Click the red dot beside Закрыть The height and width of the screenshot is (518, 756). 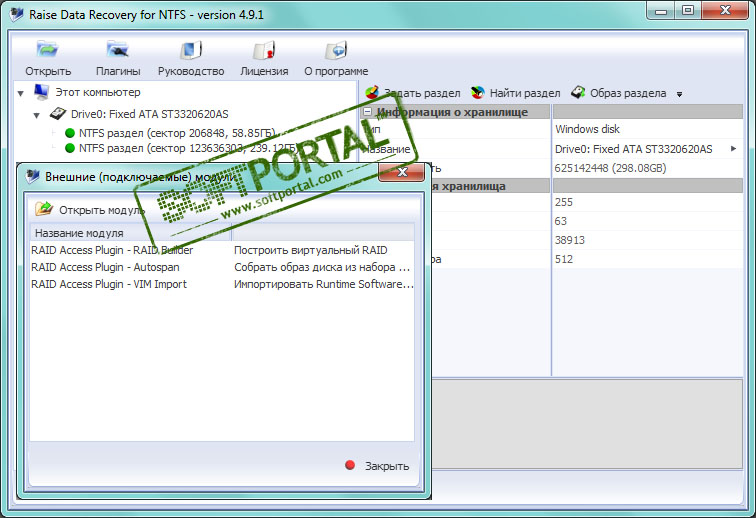[x=350, y=465]
